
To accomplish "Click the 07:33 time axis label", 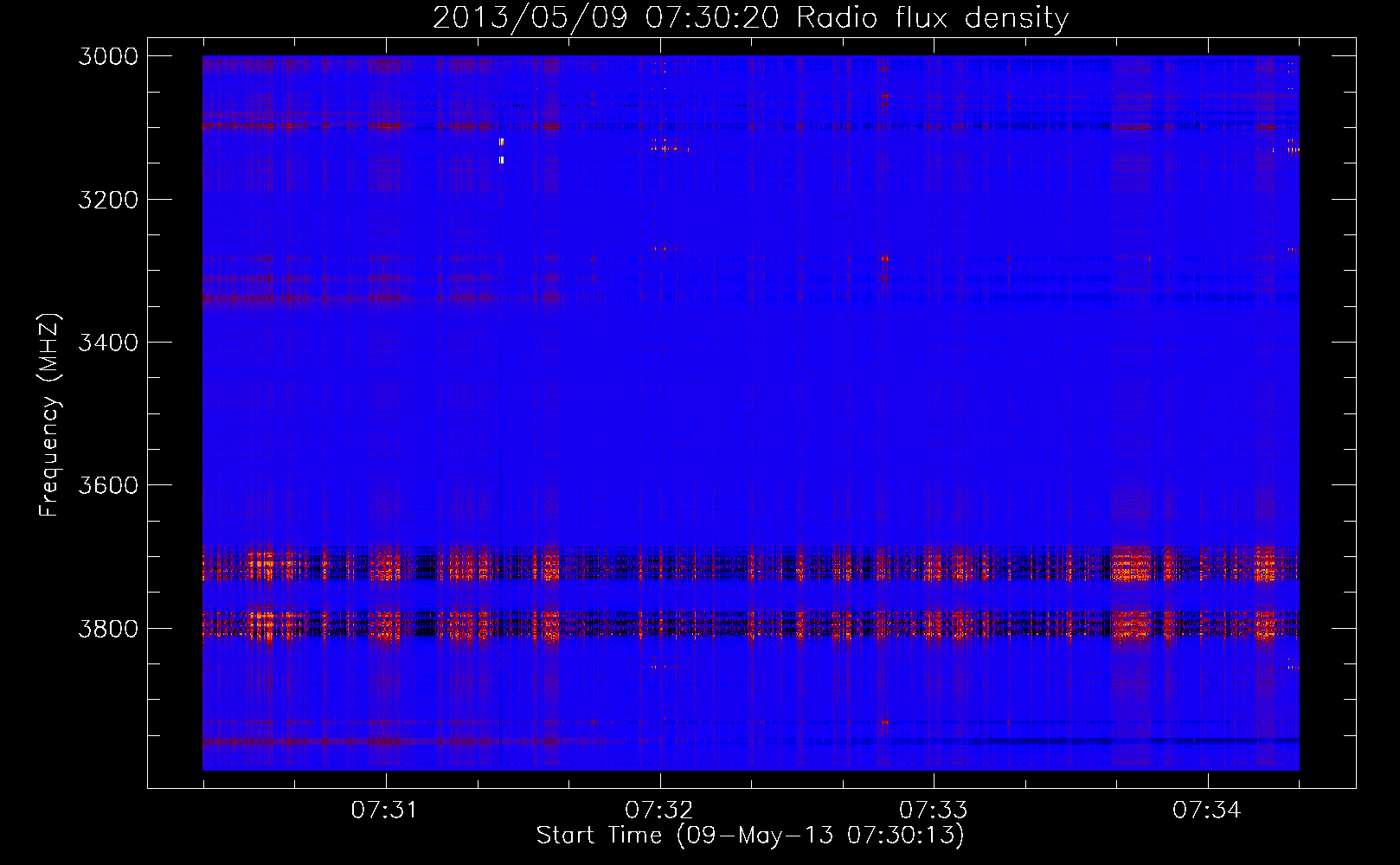I will [x=933, y=810].
